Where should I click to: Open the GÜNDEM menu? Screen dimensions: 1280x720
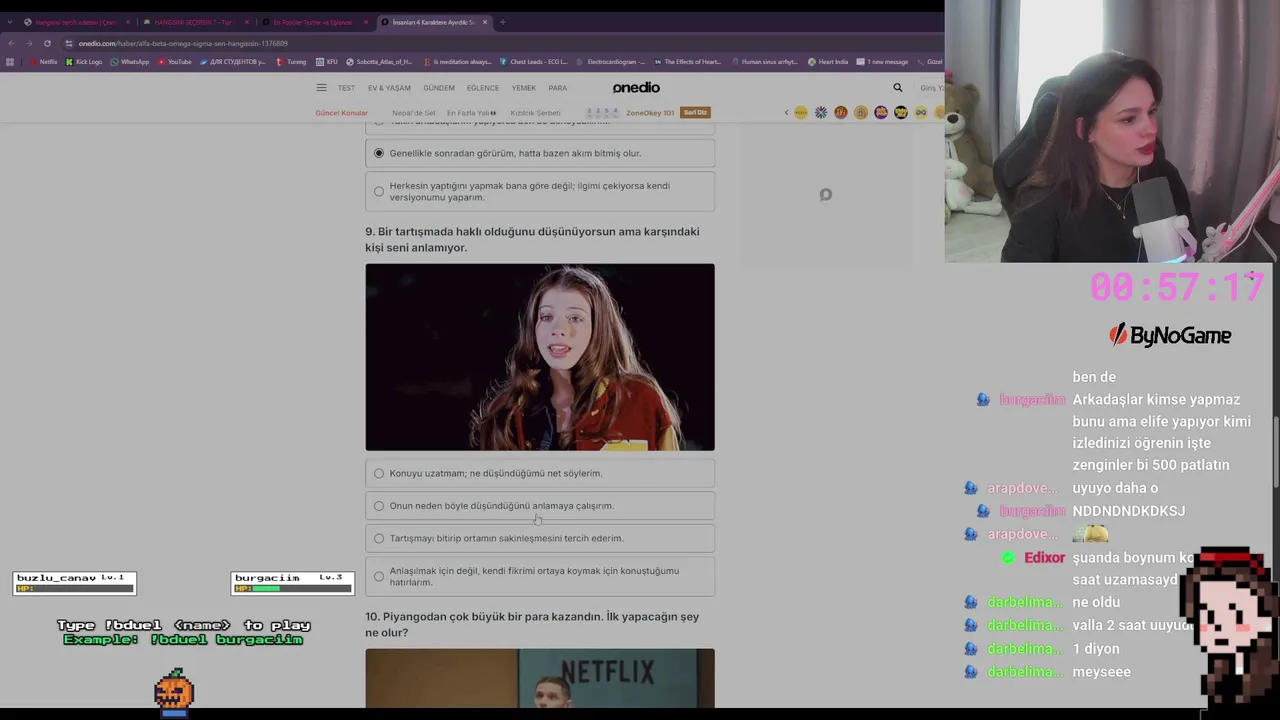click(x=439, y=88)
